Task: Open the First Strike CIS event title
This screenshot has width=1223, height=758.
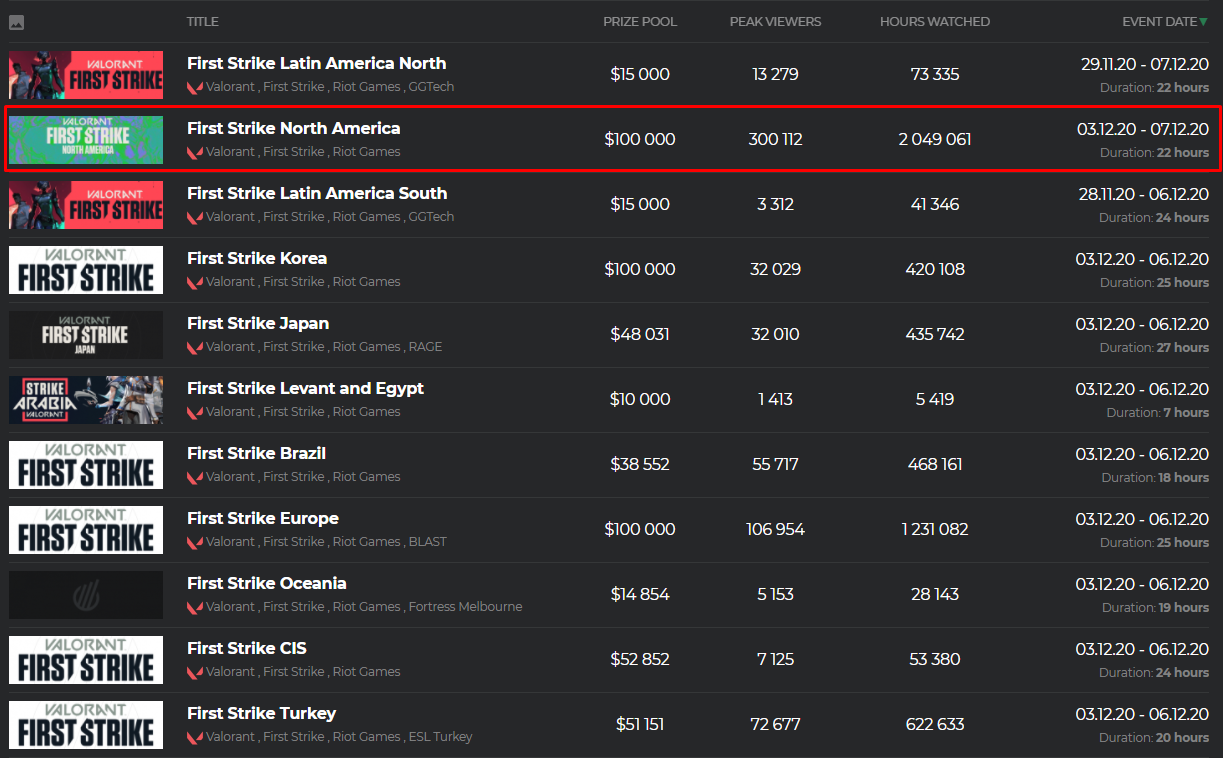Action: (x=247, y=648)
